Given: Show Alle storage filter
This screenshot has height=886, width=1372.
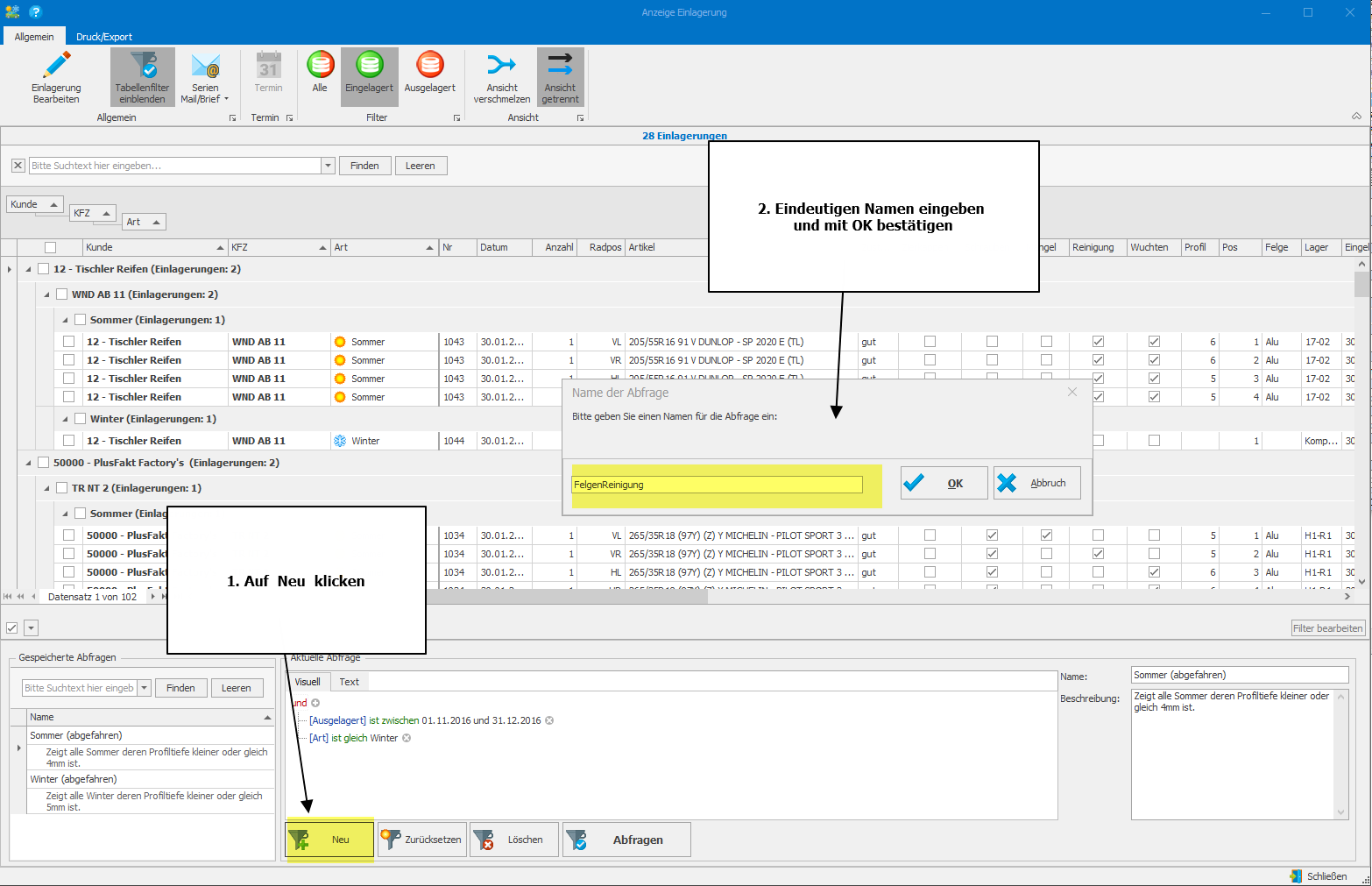Looking at the screenshot, I should pyautogui.click(x=320, y=72).
